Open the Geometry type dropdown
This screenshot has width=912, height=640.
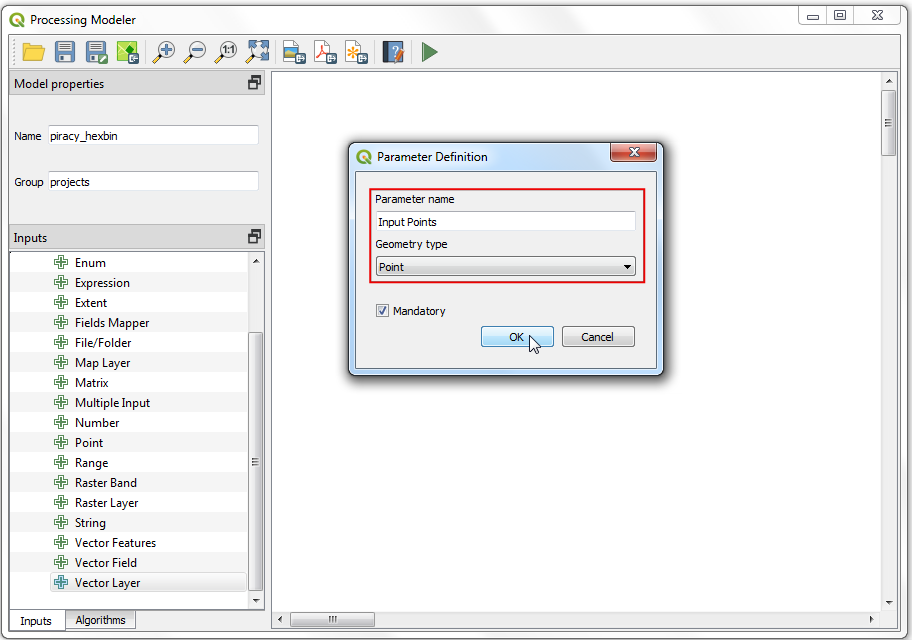pos(505,267)
